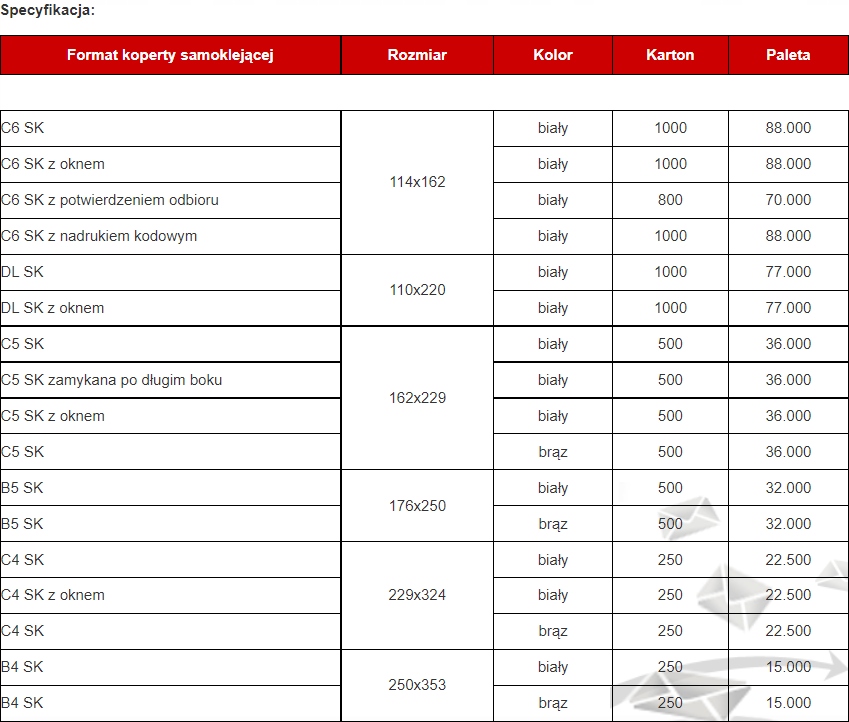Select the 'Karton' column header
The image size is (849, 722).
pos(670,55)
